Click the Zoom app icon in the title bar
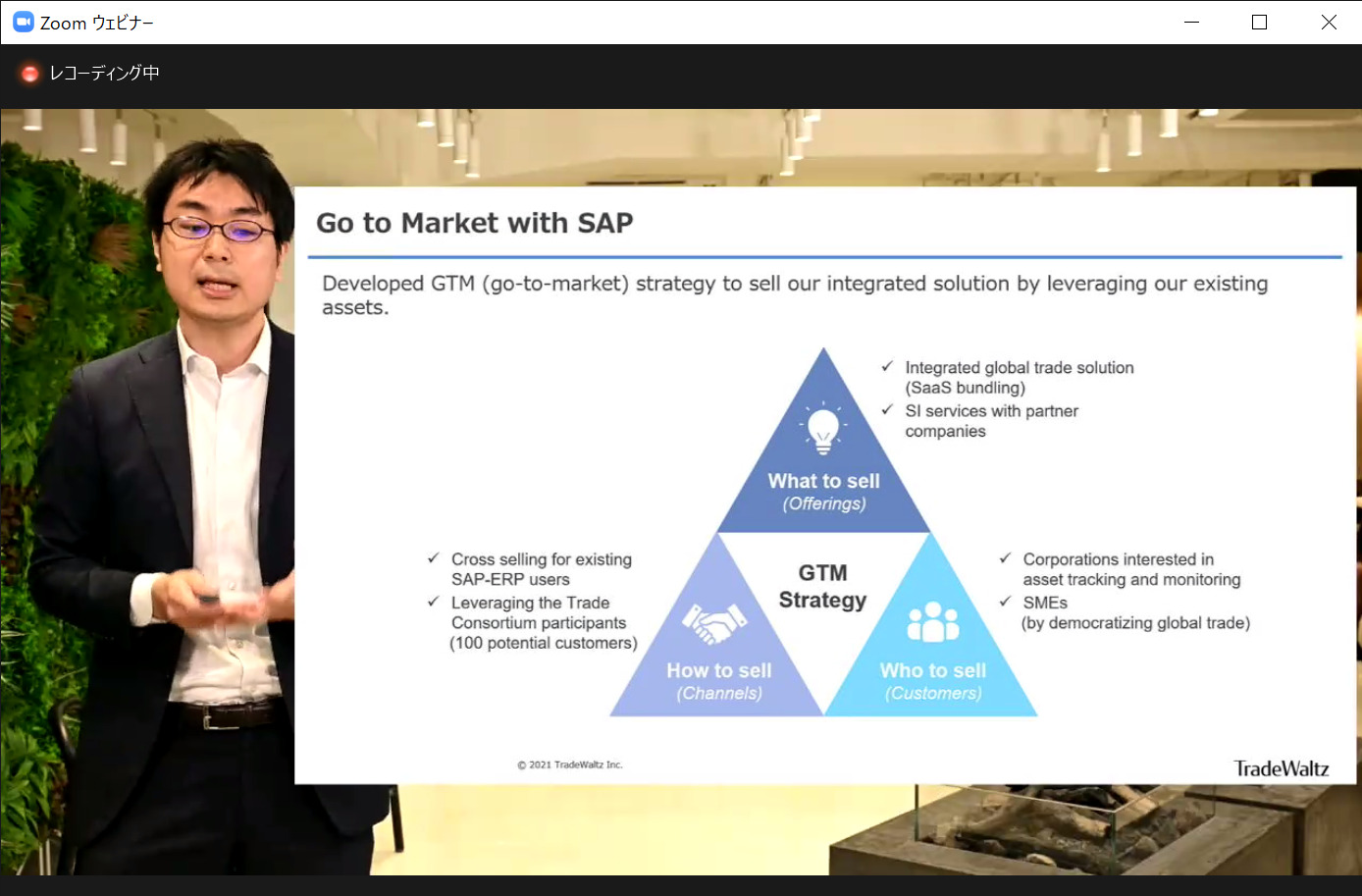The width and height of the screenshot is (1362, 896). [x=23, y=22]
